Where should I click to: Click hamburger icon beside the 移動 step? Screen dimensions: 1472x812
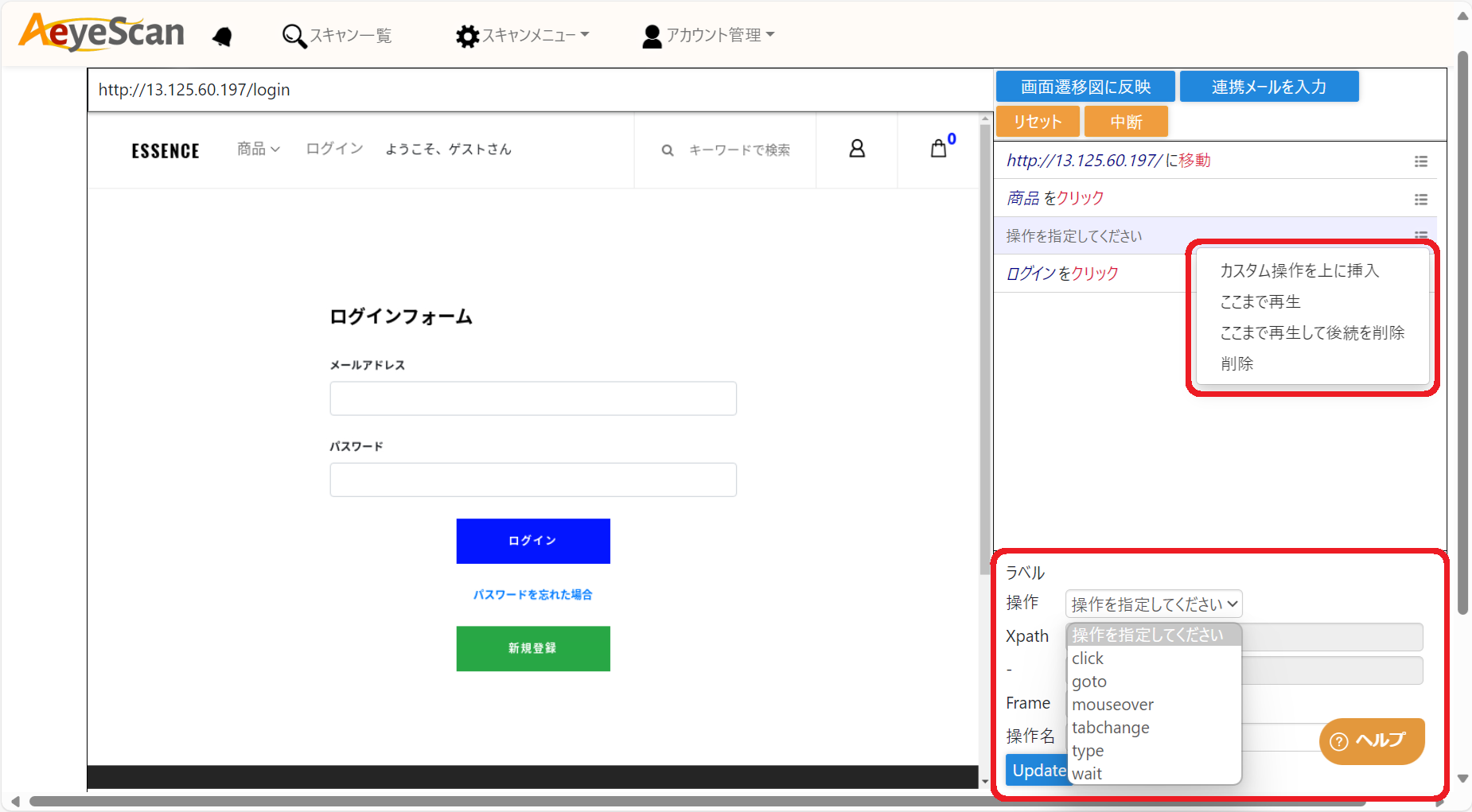(1422, 161)
